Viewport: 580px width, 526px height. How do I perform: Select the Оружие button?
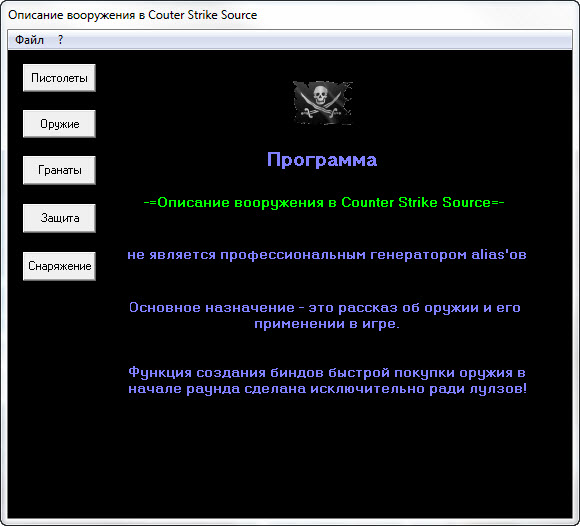tap(59, 124)
